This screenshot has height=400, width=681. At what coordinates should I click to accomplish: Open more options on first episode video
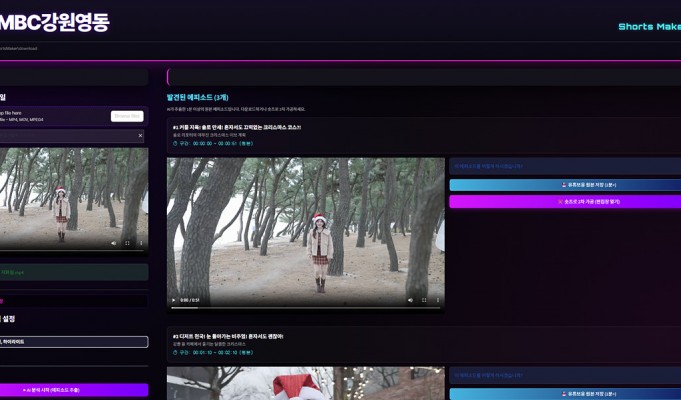(x=437, y=300)
